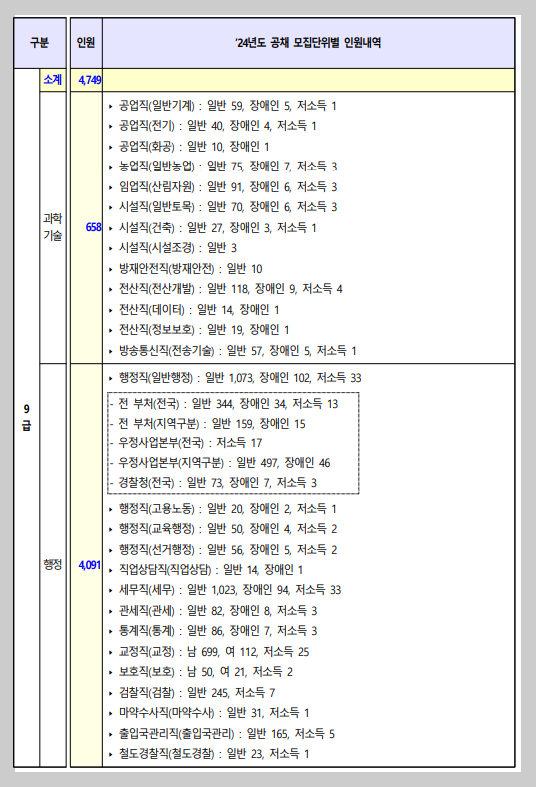Screen dimensions: 536x787
Task: Click the '24년도 공채 모집단위별 인원내역 header
Action: pyautogui.click(x=308, y=43)
